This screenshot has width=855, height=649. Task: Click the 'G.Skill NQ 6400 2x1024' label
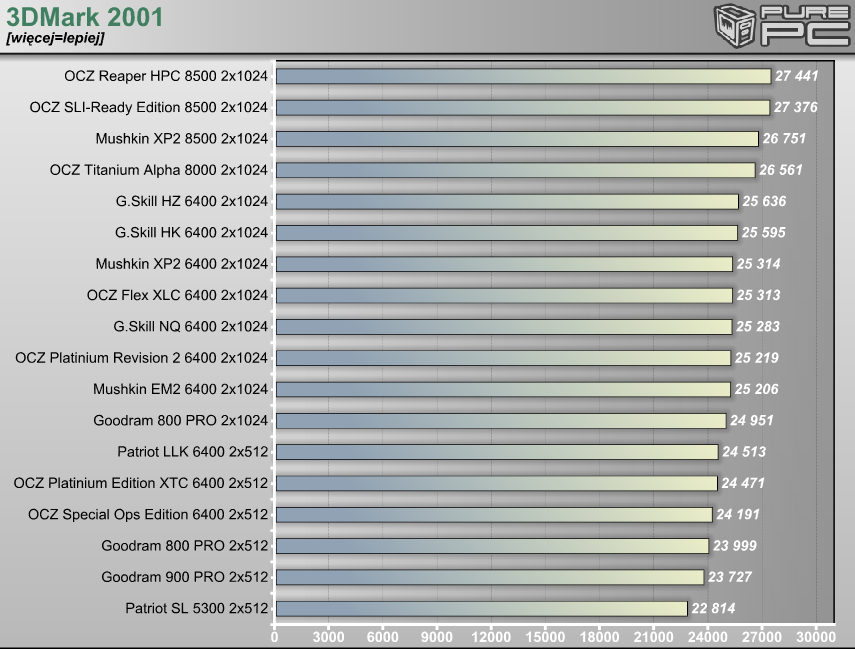pyautogui.click(x=190, y=327)
